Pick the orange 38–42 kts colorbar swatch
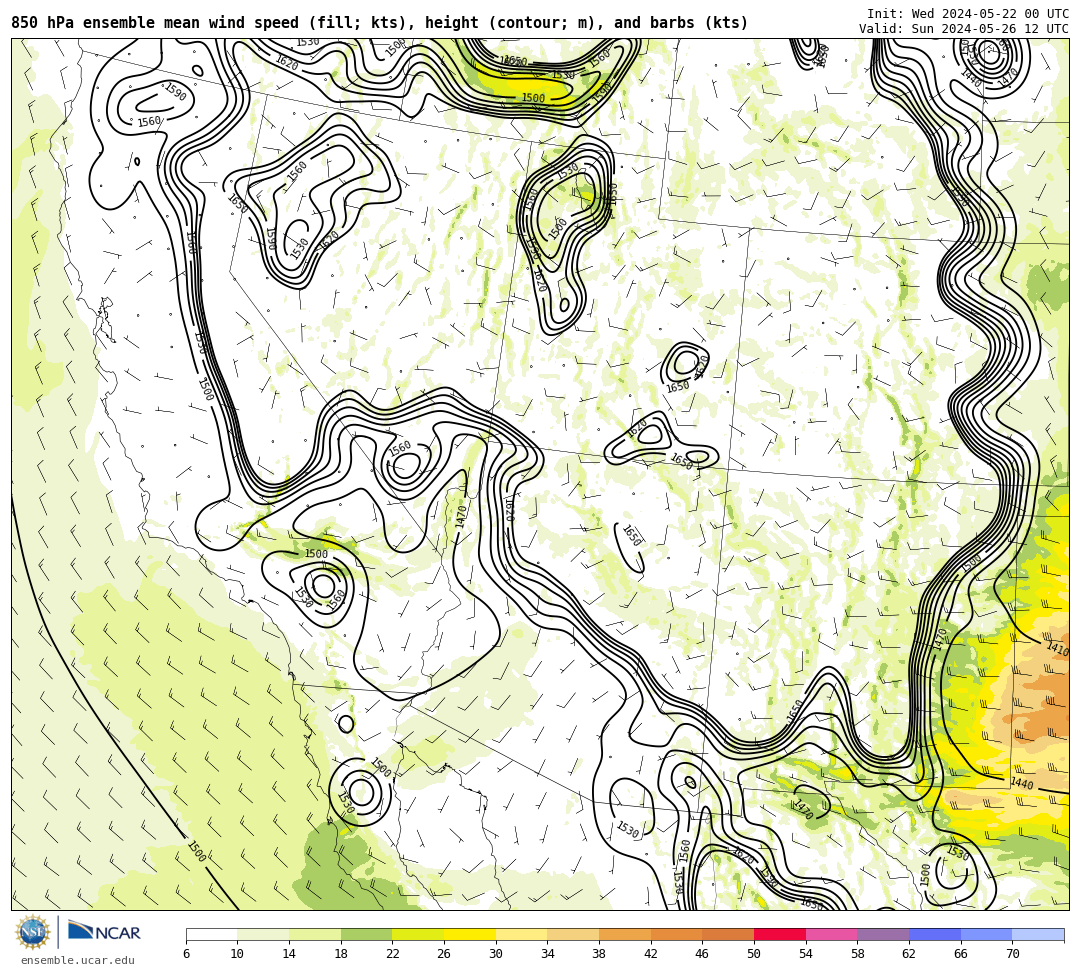Viewport: 1080px width, 973px height. tap(625, 934)
